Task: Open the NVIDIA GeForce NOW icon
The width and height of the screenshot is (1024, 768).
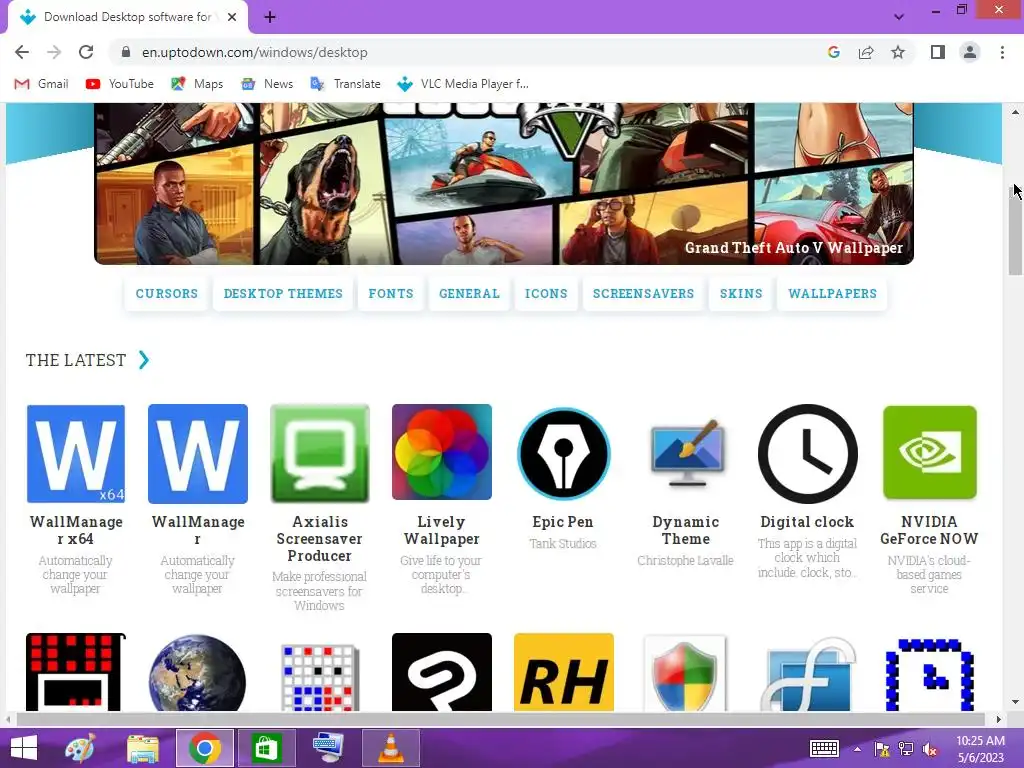Action: pos(930,453)
